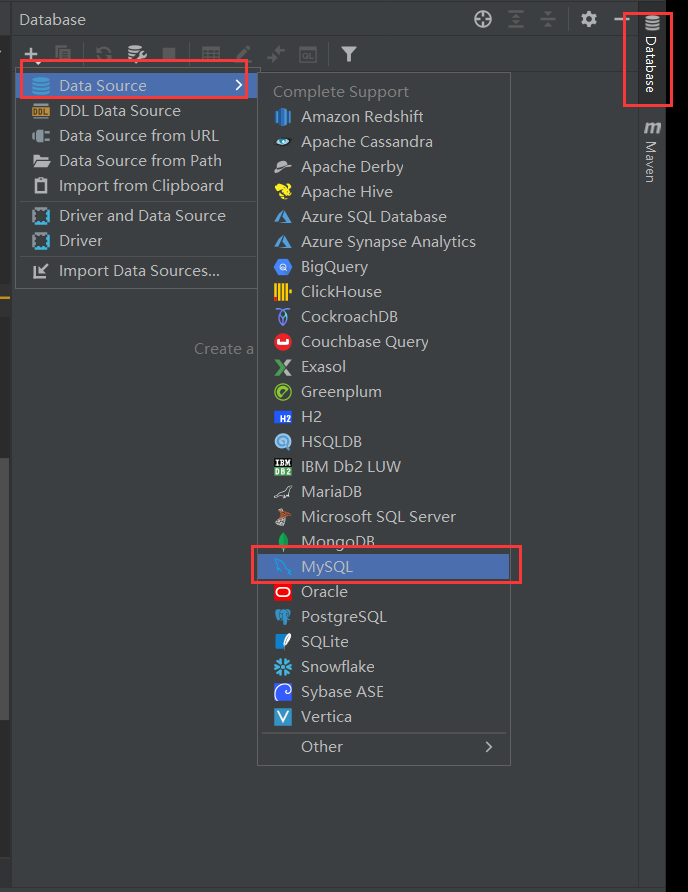Click the Filter funnel icon
This screenshot has height=892, width=688.
(x=349, y=54)
